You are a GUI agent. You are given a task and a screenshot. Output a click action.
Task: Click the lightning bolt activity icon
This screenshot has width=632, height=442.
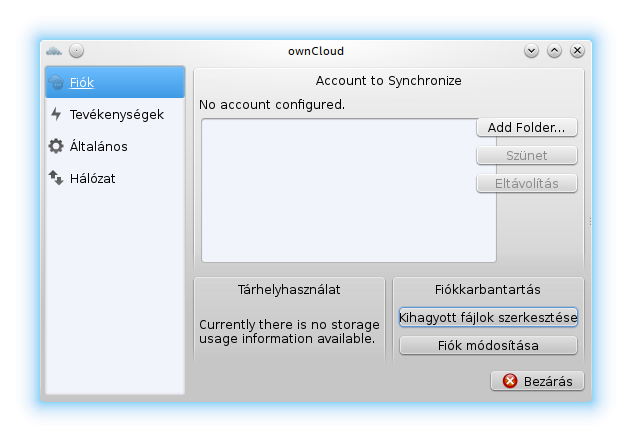point(56,114)
